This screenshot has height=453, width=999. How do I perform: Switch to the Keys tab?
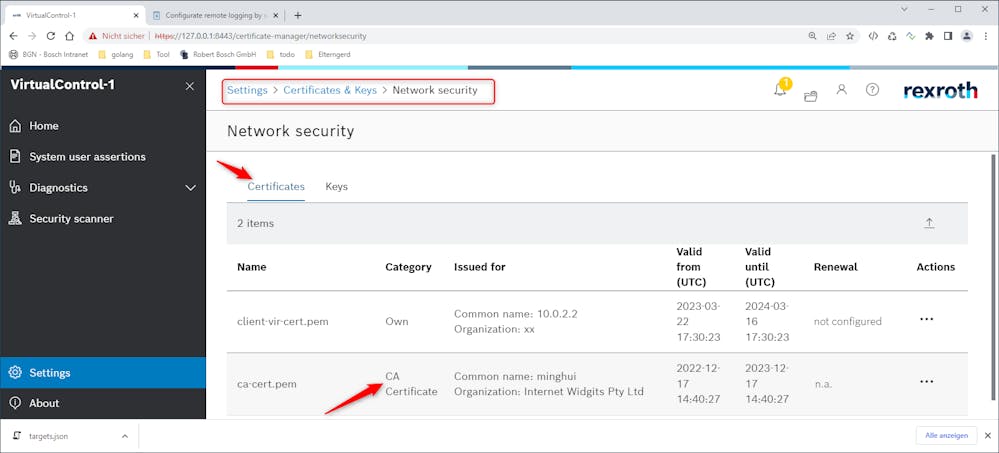pos(336,187)
